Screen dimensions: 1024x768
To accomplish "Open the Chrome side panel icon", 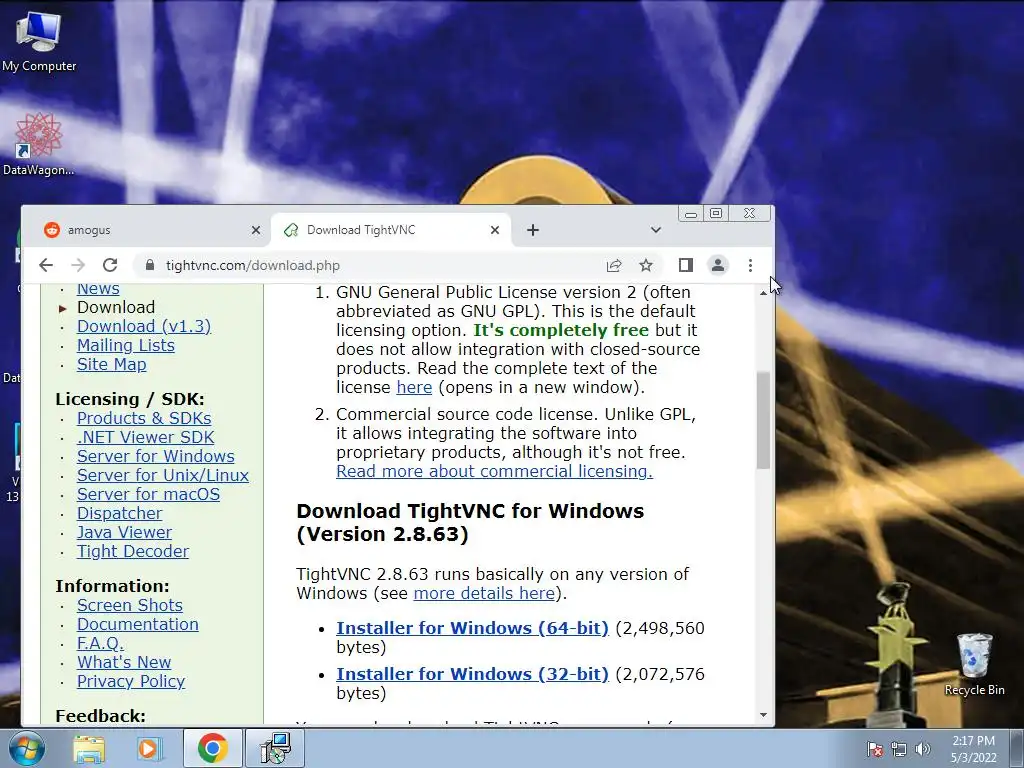I will pos(685,265).
